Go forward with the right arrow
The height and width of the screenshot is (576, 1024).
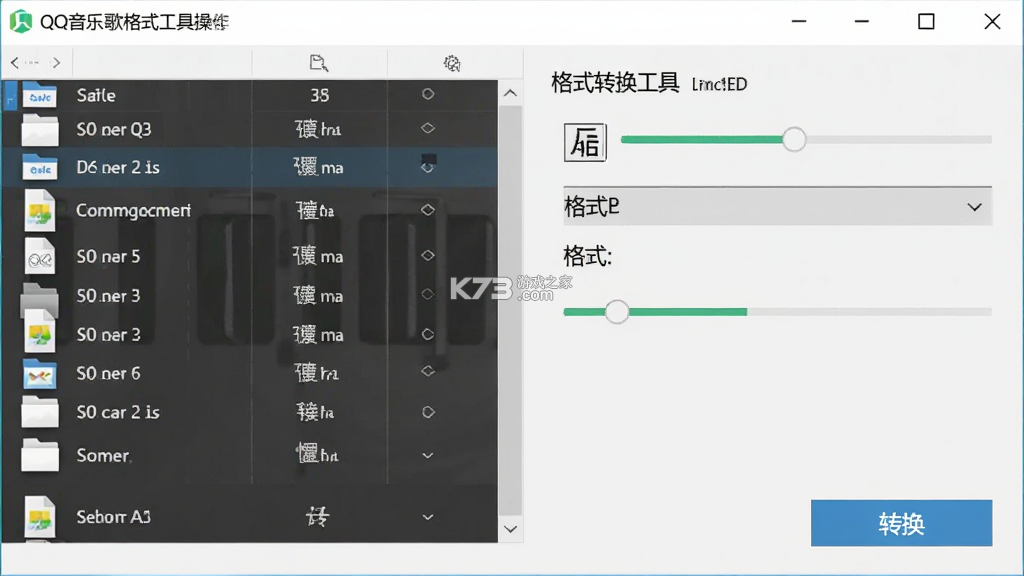[57, 63]
